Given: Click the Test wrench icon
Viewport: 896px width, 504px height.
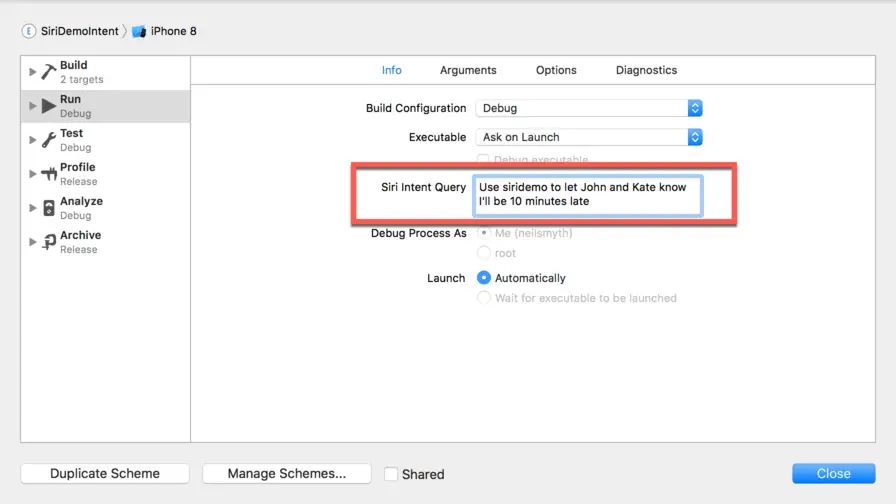Looking at the screenshot, I should point(48,140).
